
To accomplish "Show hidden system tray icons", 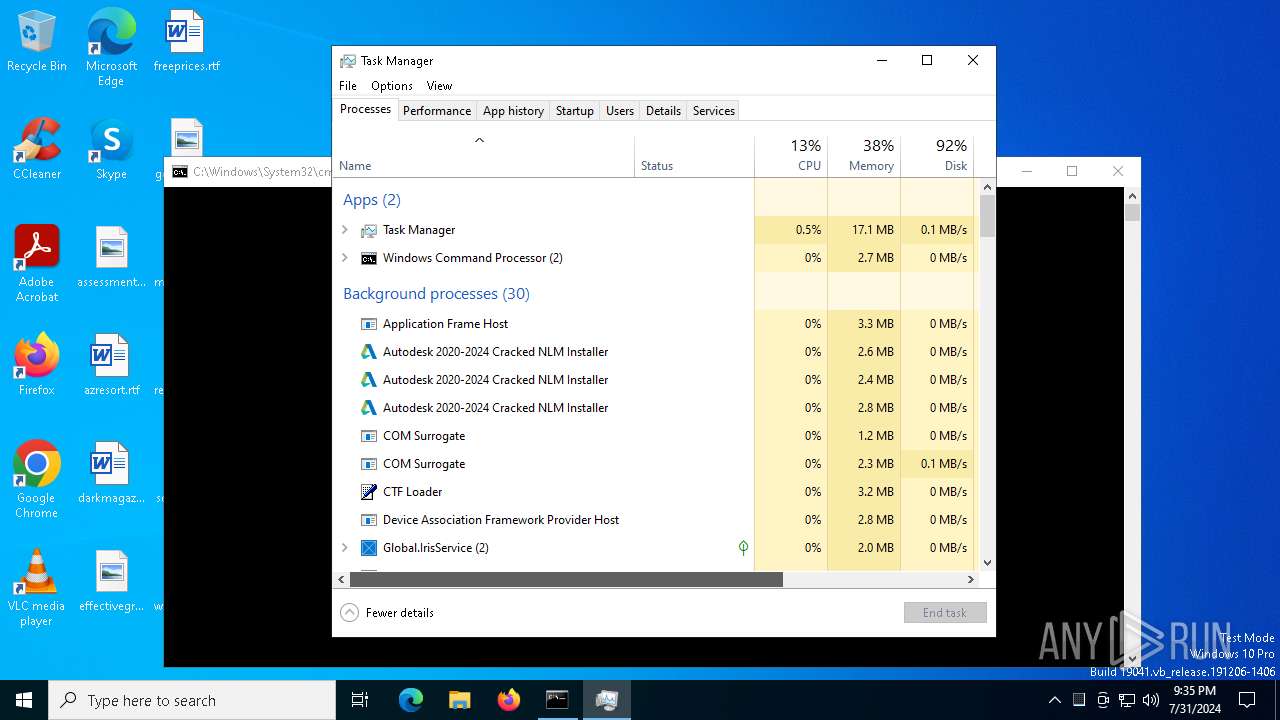I will [x=1054, y=700].
